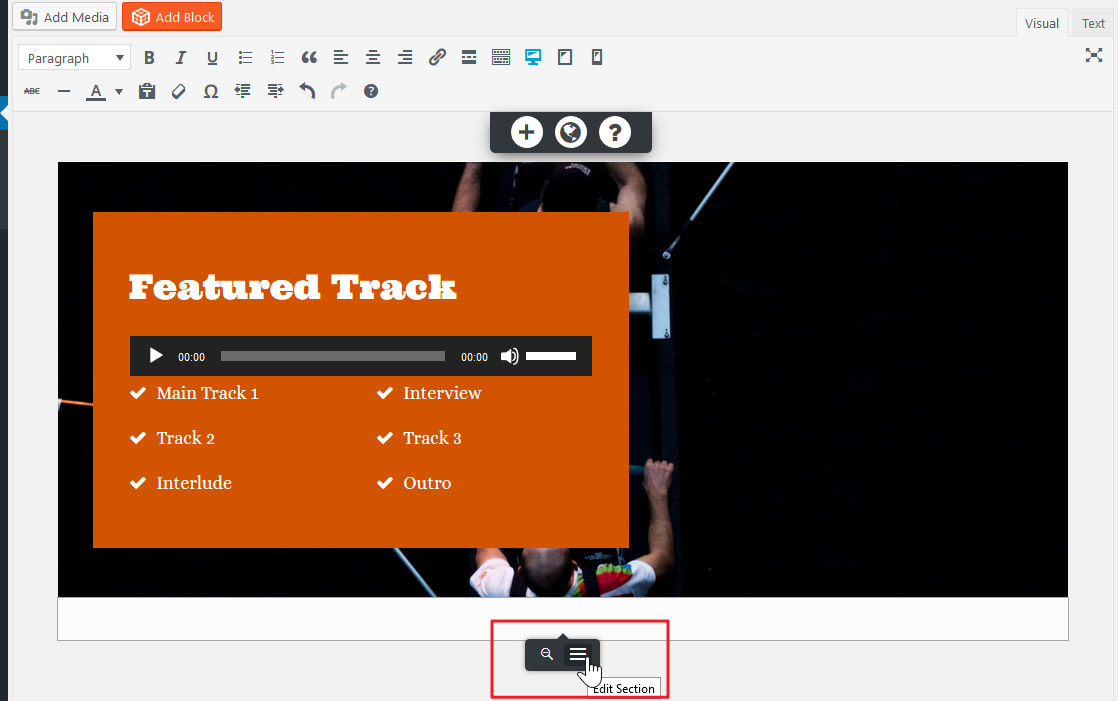Toggle underline formatting
Image resolution: width=1118 pixels, height=701 pixels.
[x=212, y=58]
